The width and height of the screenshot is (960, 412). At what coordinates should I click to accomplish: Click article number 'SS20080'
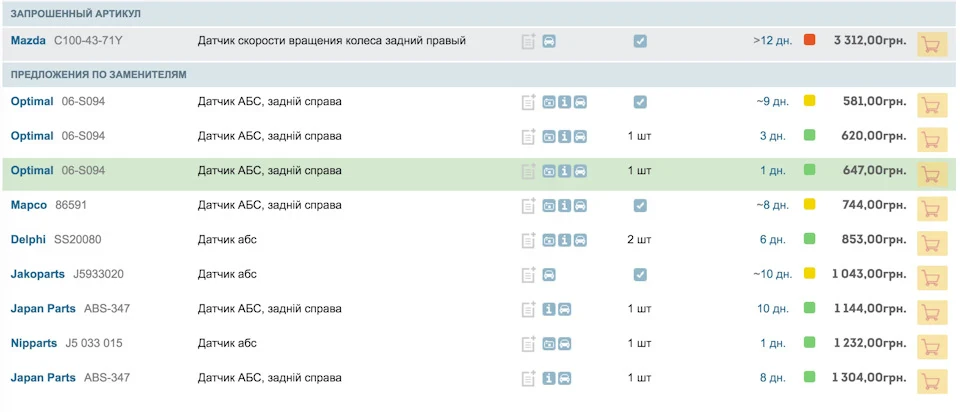(x=78, y=239)
